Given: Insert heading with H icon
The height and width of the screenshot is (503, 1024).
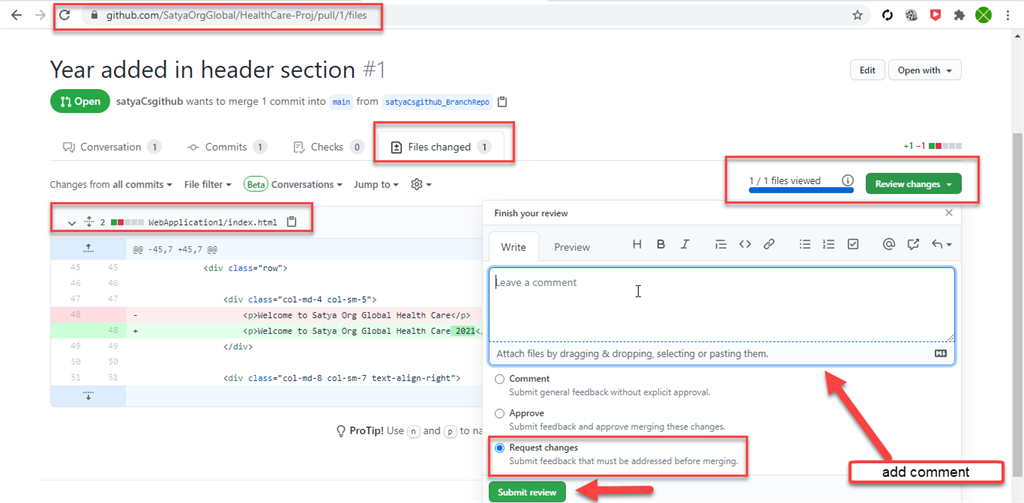Looking at the screenshot, I should coord(637,244).
